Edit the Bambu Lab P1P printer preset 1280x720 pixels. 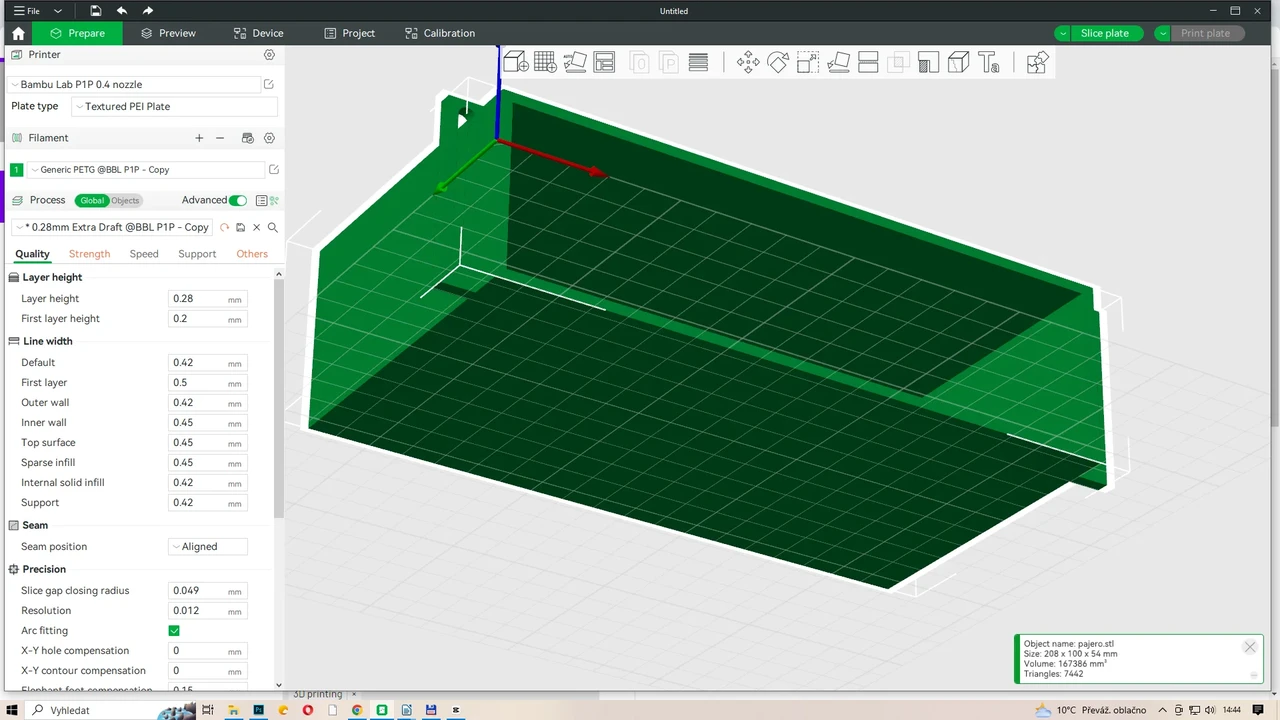point(269,85)
